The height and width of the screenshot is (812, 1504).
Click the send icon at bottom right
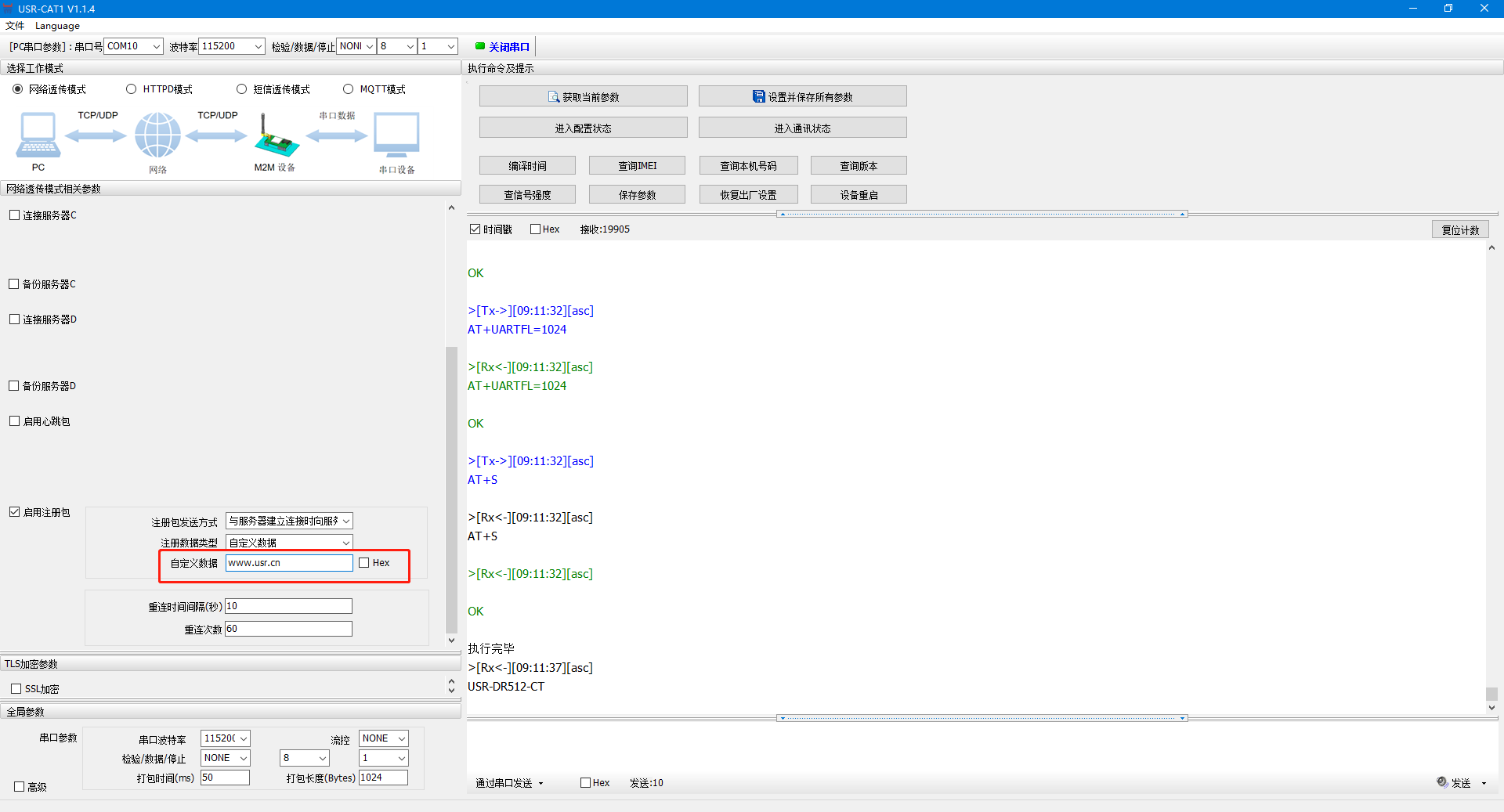1442,782
